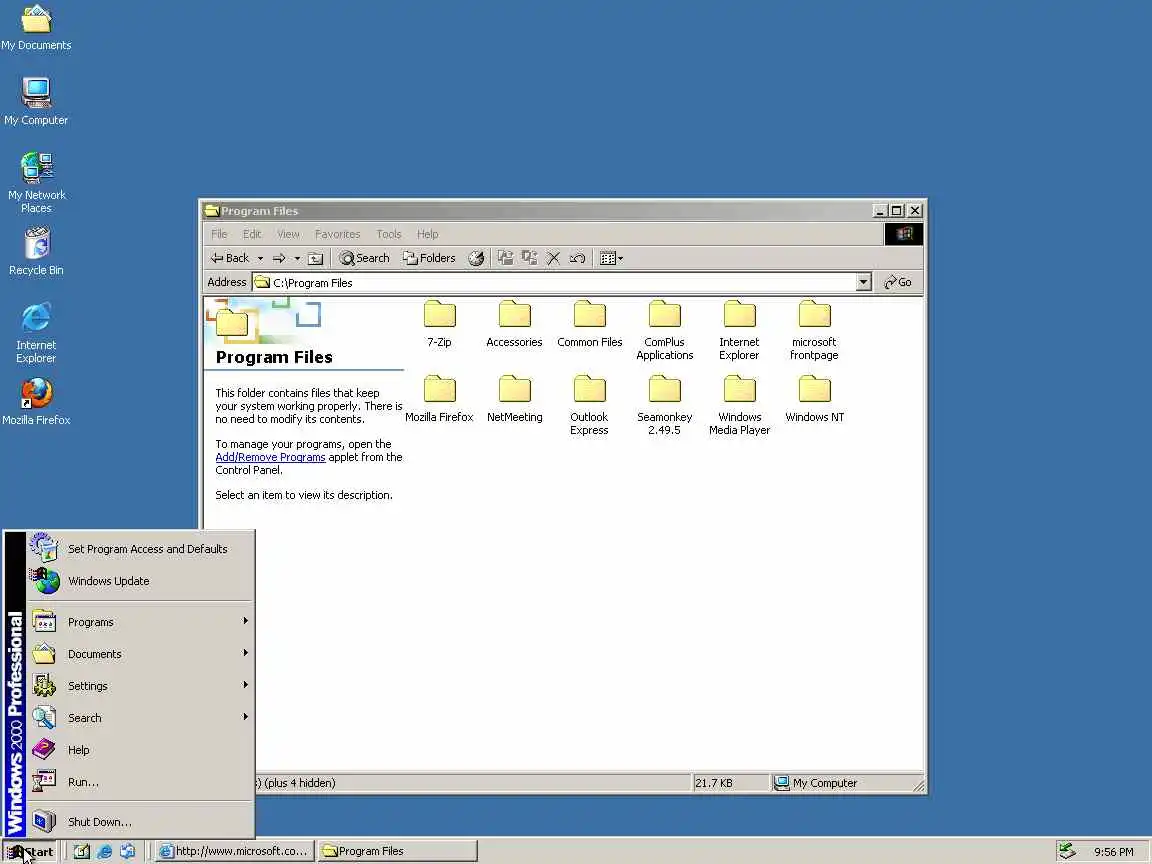Open the Forward button history dropdown

pyautogui.click(x=297, y=259)
